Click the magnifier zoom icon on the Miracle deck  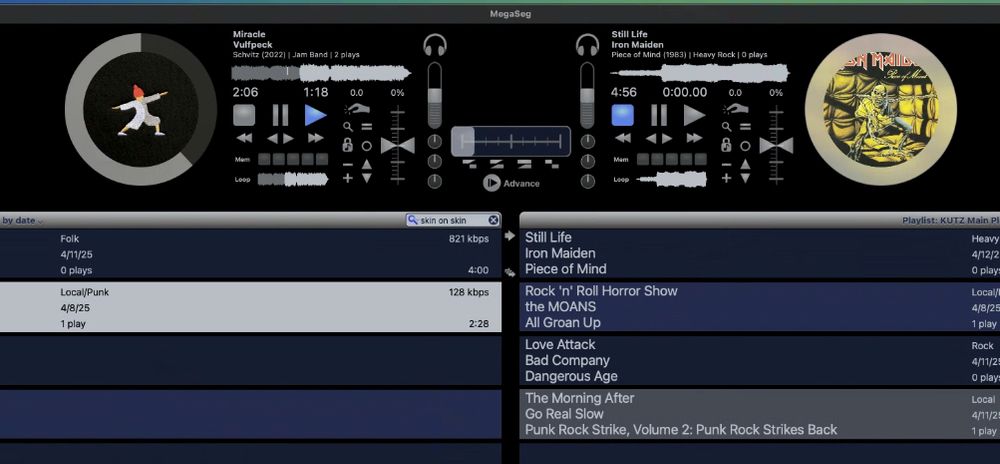(x=348, y=127)
